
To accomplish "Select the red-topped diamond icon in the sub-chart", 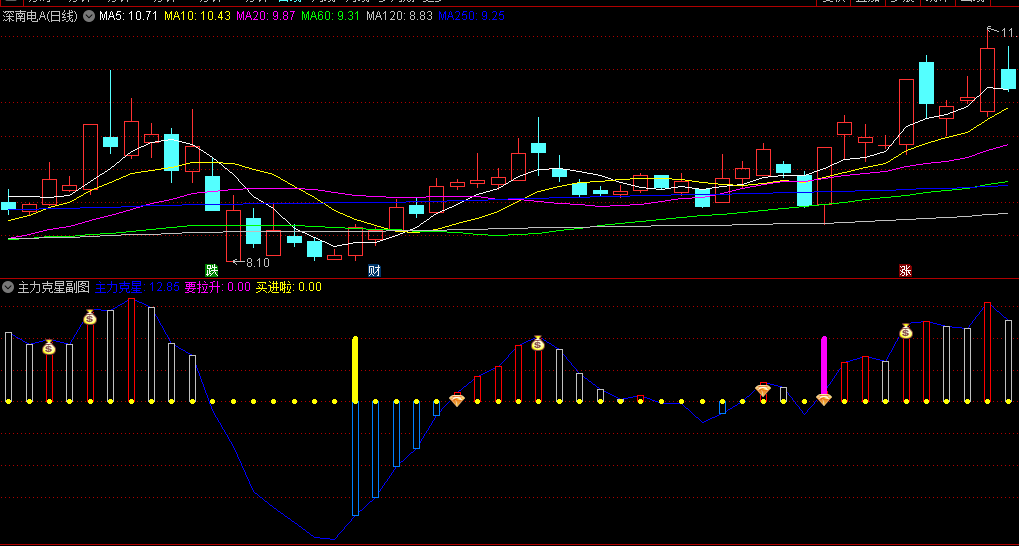I will click(763, 389).
